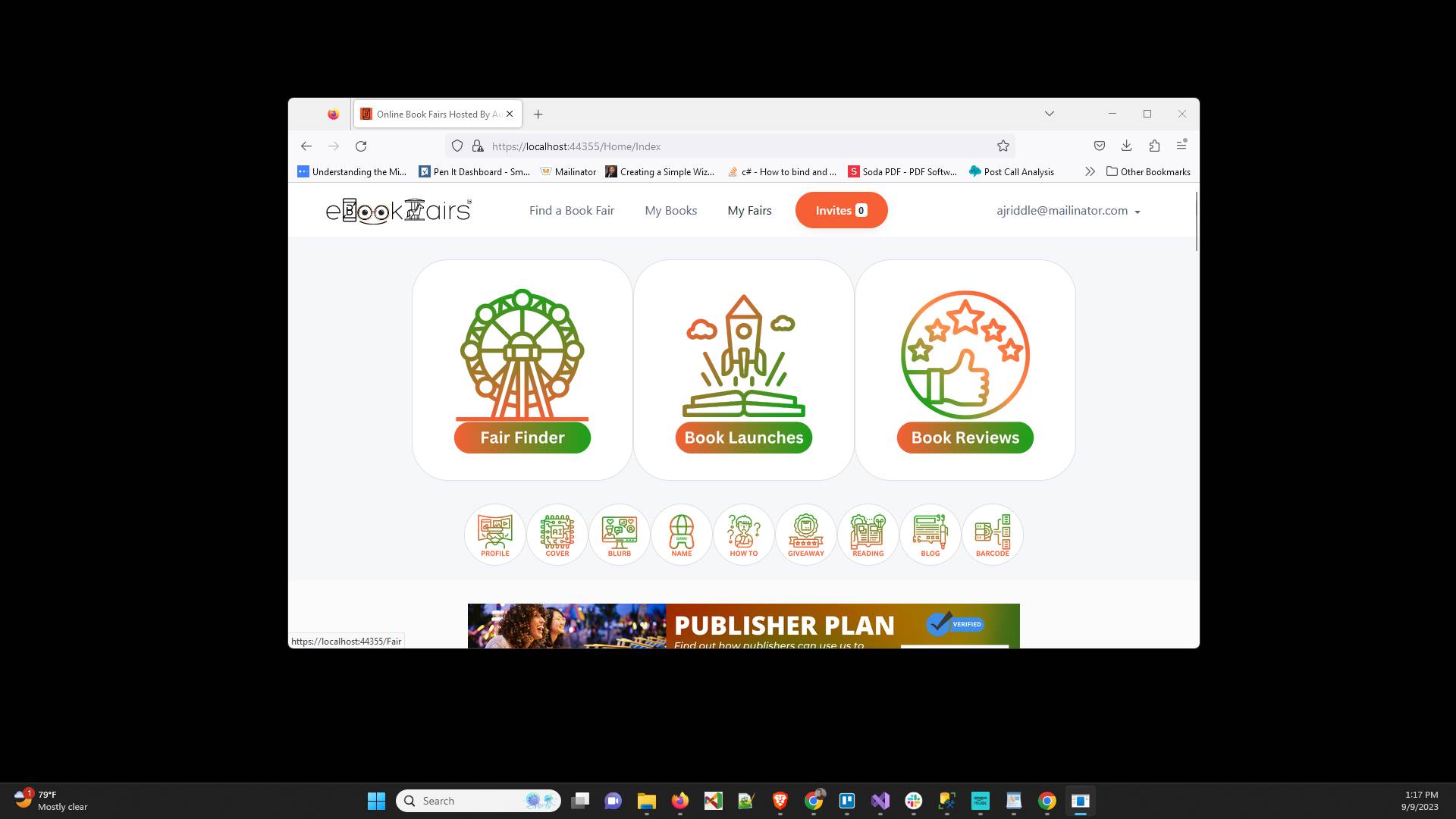Click the NAME game icon
The width and height of the screenshot is (1456, 819).
[681, 534]
